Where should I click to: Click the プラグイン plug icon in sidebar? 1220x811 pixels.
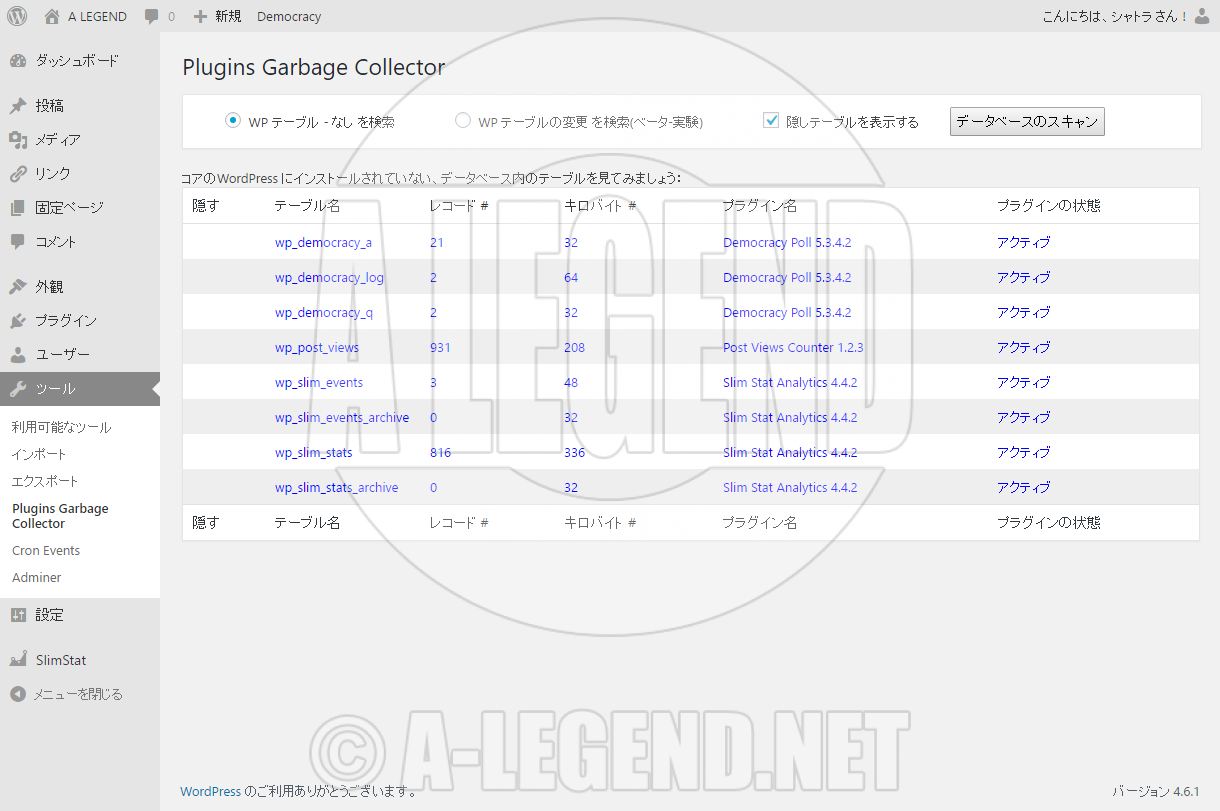pos(18,321)
